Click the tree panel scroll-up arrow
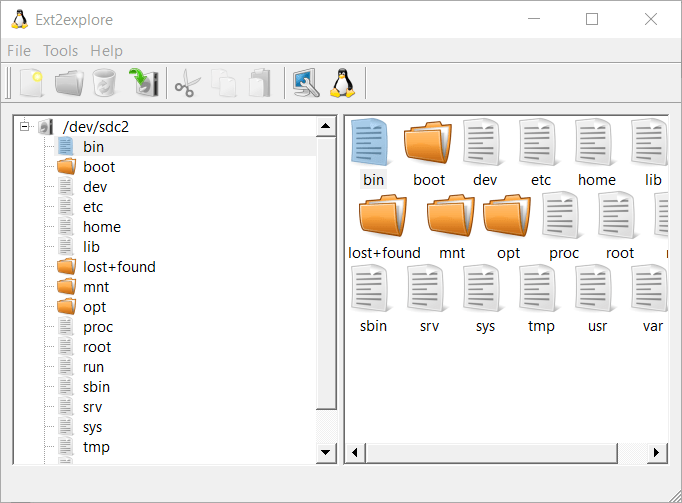This screenshot has width=682, height=503. 326,127
